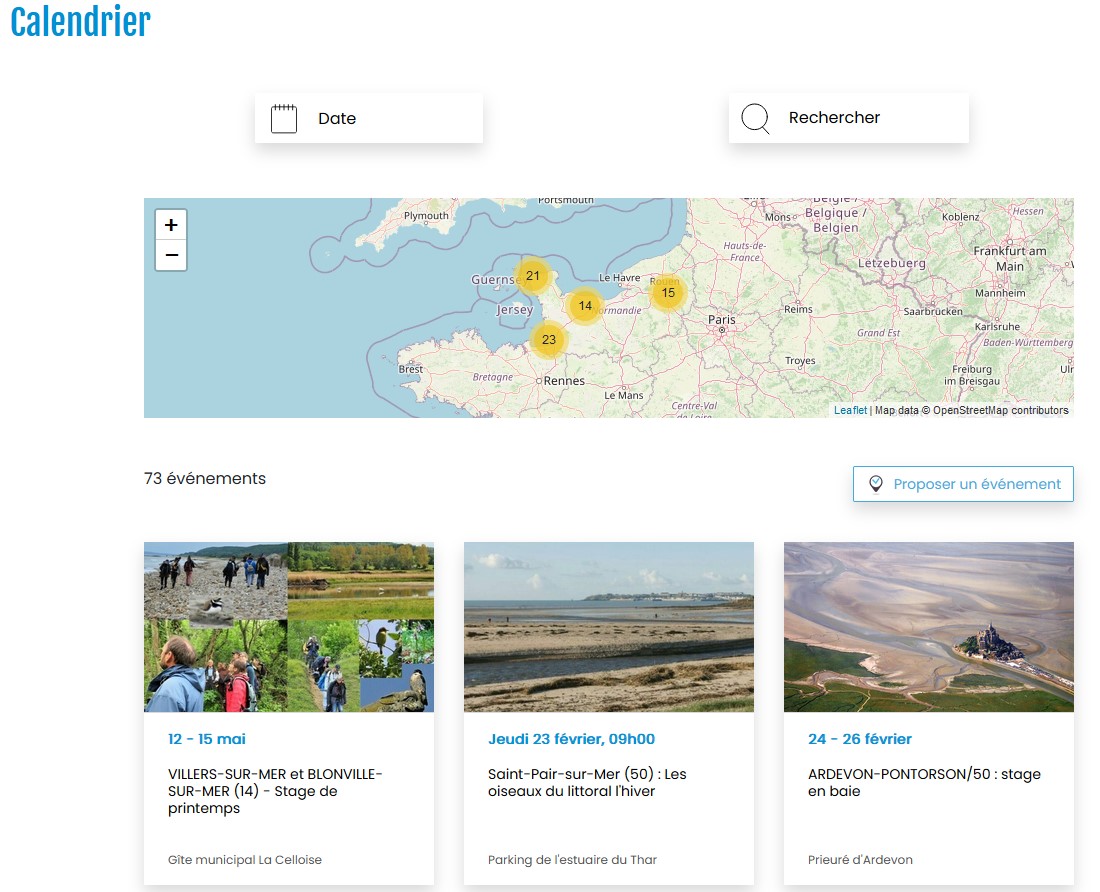Viewport: 1100px width, 892px height.
Task: Click the Reims label on the map
Action: pyautogui.click(x=798, y=309)
